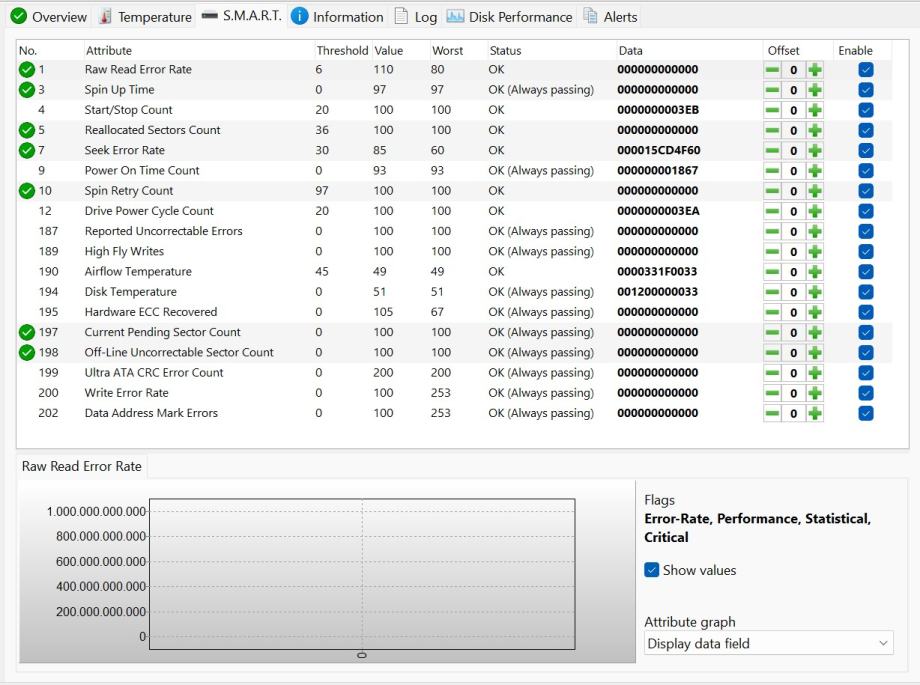Toggle Enable checkbox for Seek Error Rate
The width and height of the screenshot is (920, 685).
[865, 151]
